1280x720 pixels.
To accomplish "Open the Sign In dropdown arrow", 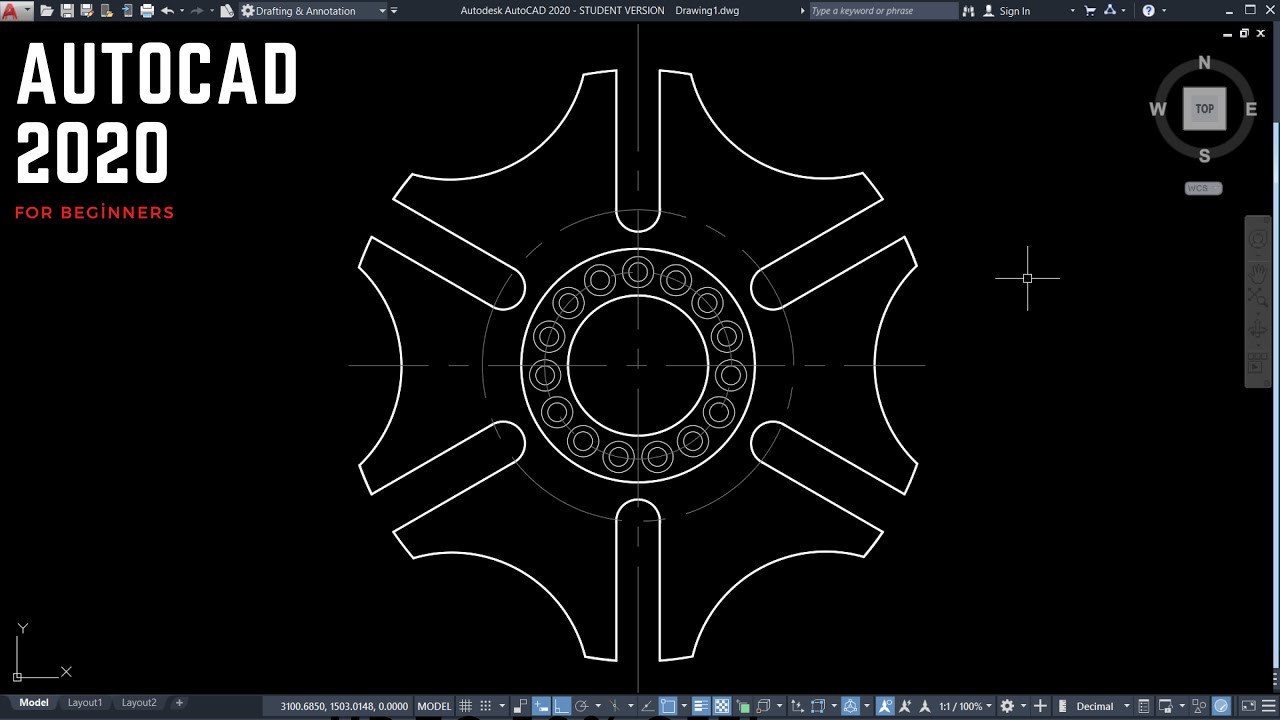I will click(x=1072, y=11).
